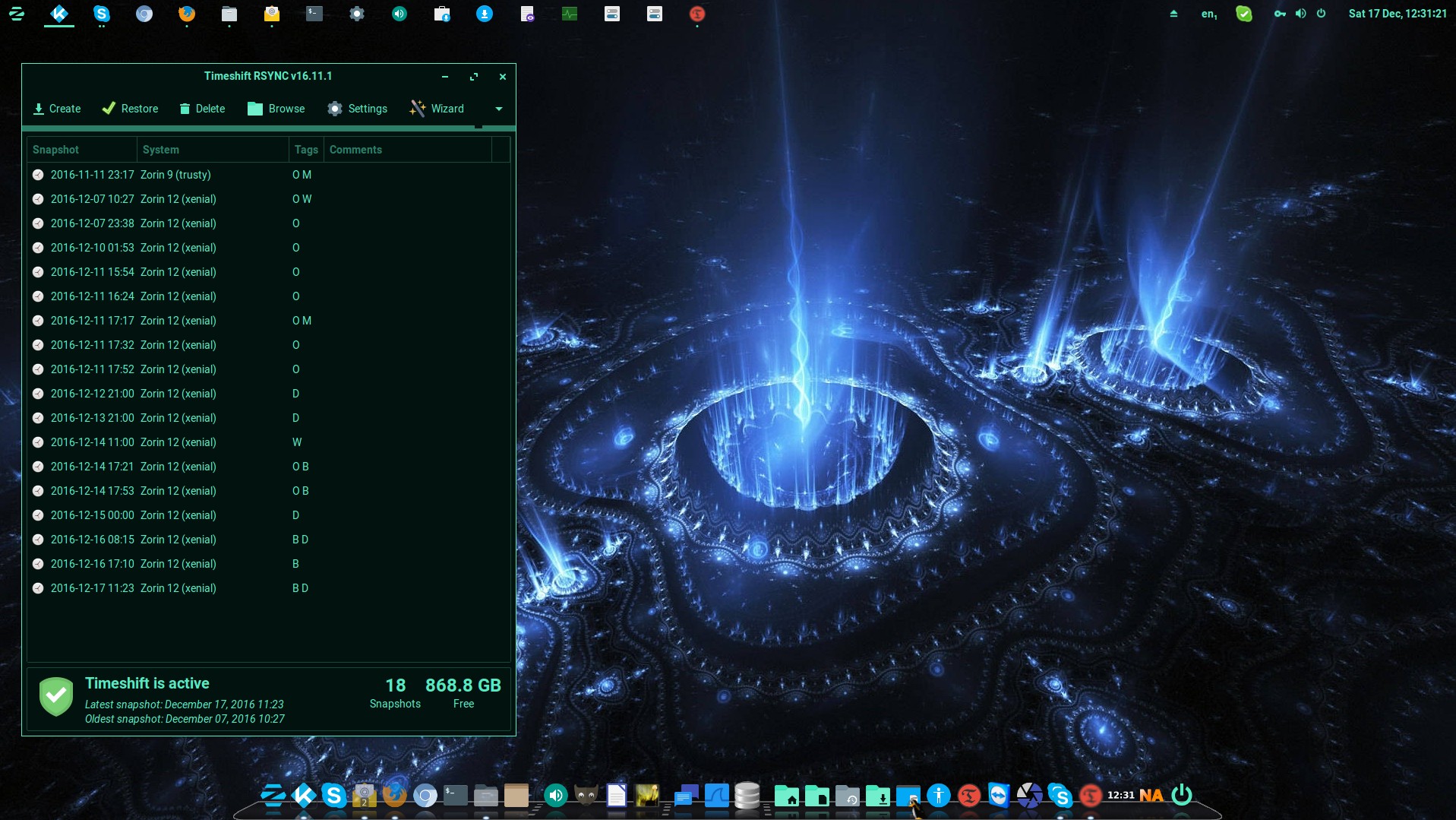Select the latest snapshot 2016-12-17 11:23
1456x820 pixels.
122,588
